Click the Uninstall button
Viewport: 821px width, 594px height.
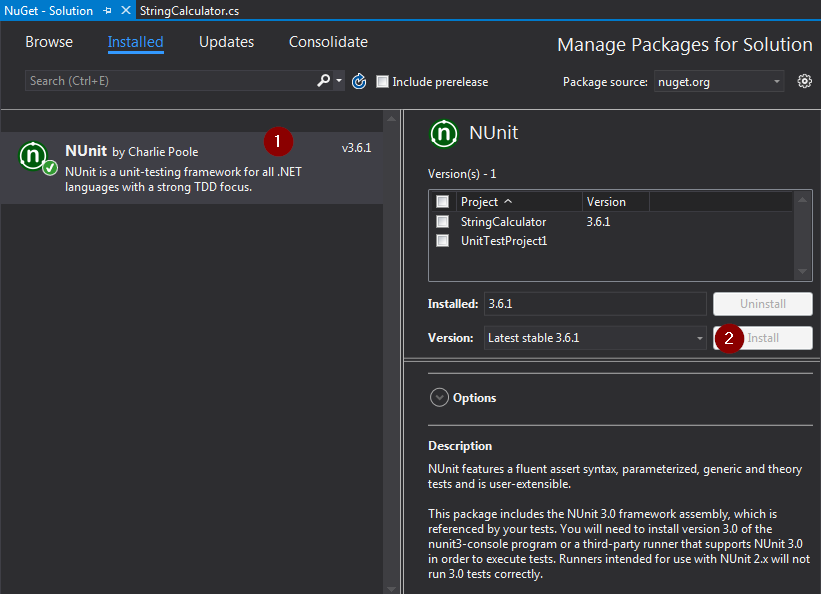[762, 304]
